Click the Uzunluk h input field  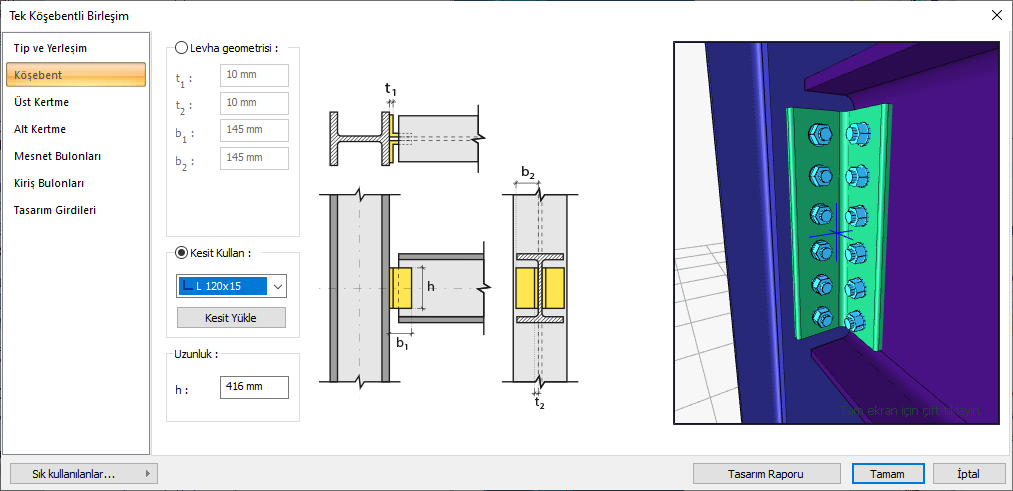tap(254, 388)
